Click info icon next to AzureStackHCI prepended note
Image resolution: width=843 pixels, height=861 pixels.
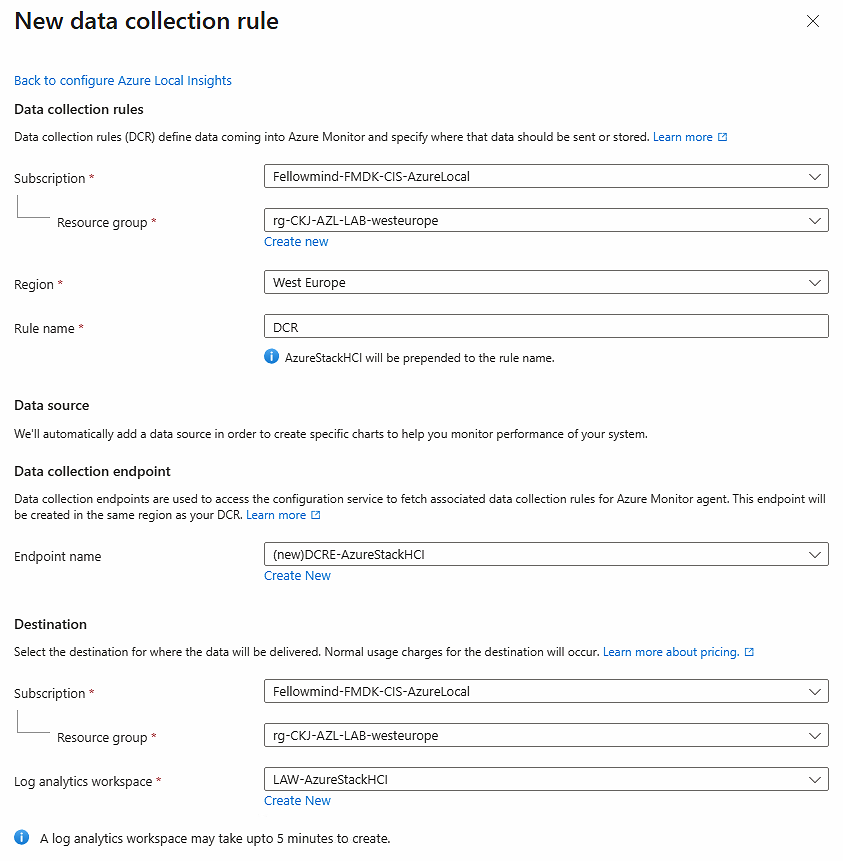coord(272,356)
